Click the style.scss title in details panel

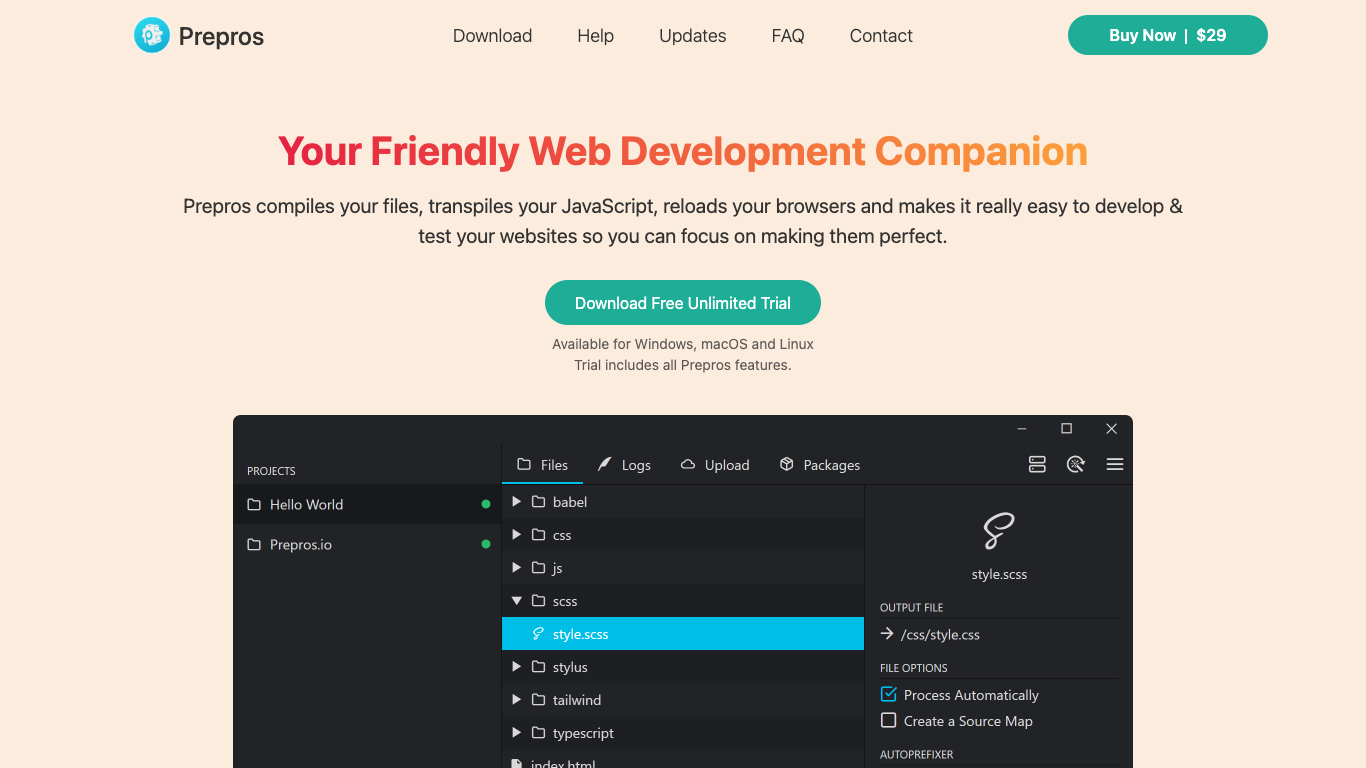(999, 575)
